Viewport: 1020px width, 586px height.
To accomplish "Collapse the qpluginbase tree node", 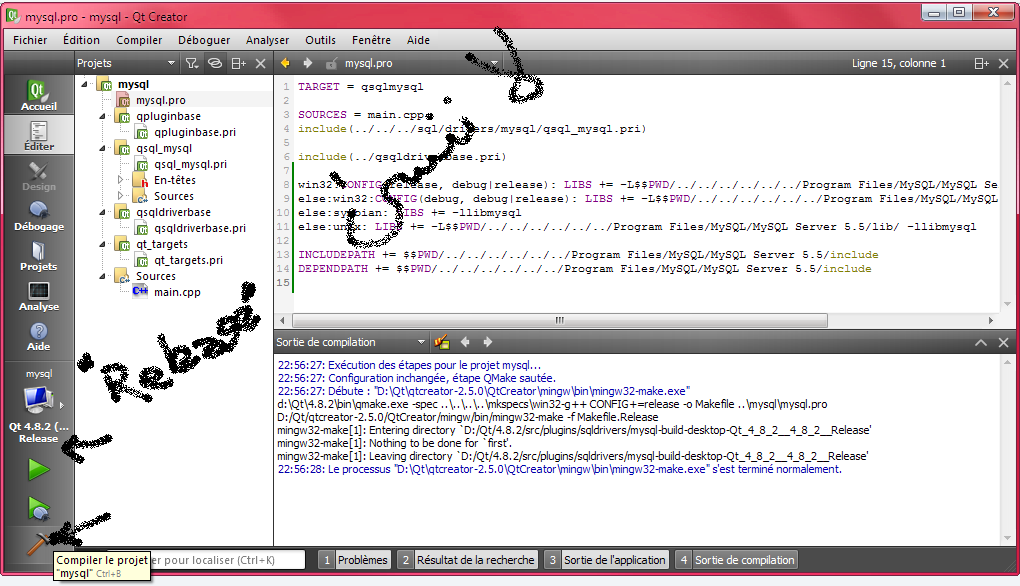I will pos(103,116).
